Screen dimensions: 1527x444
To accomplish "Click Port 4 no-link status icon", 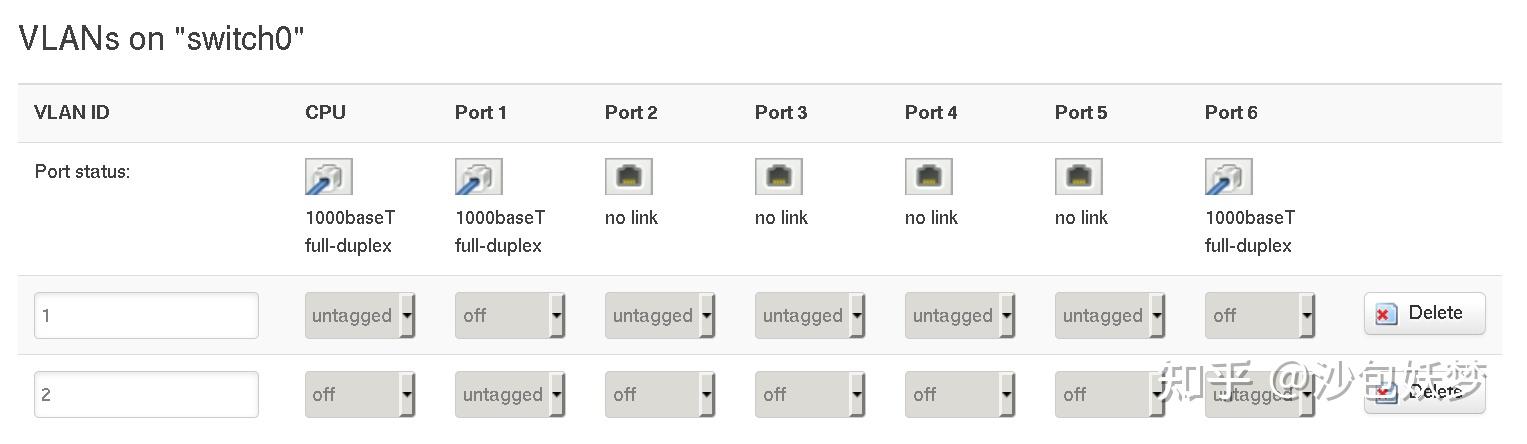I will (928, 177).
